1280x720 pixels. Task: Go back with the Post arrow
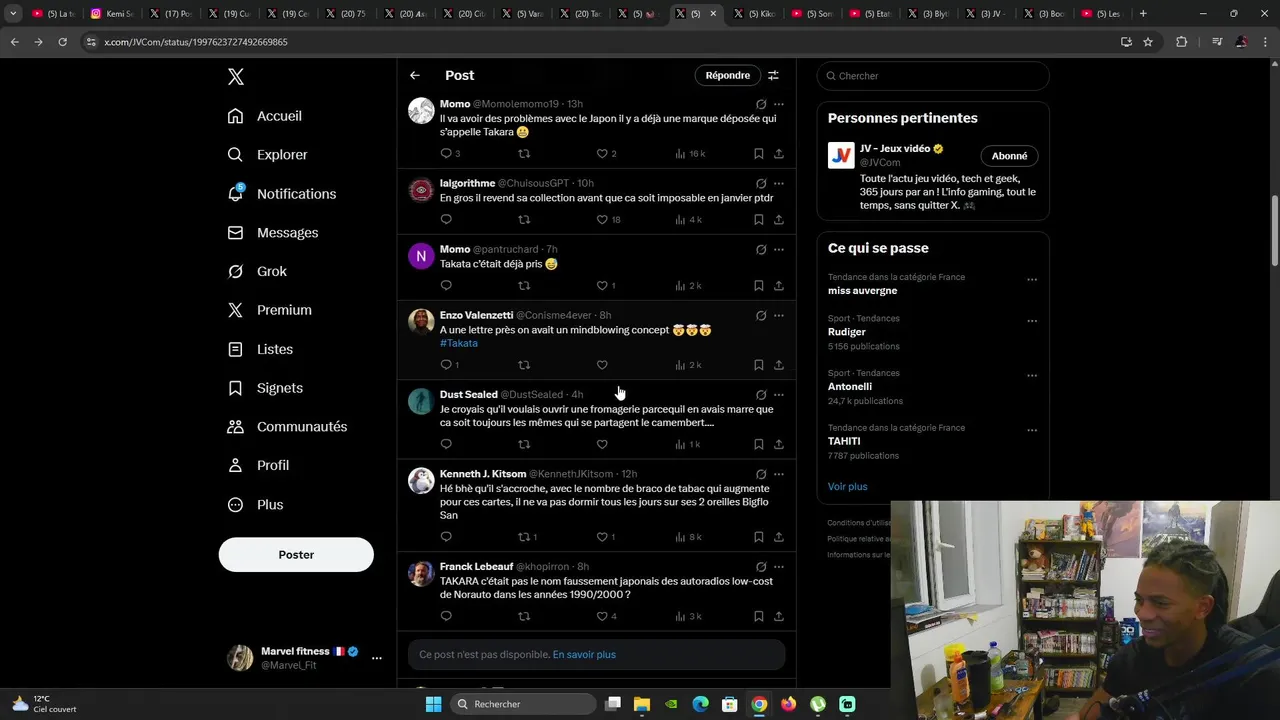click(415, 75)
